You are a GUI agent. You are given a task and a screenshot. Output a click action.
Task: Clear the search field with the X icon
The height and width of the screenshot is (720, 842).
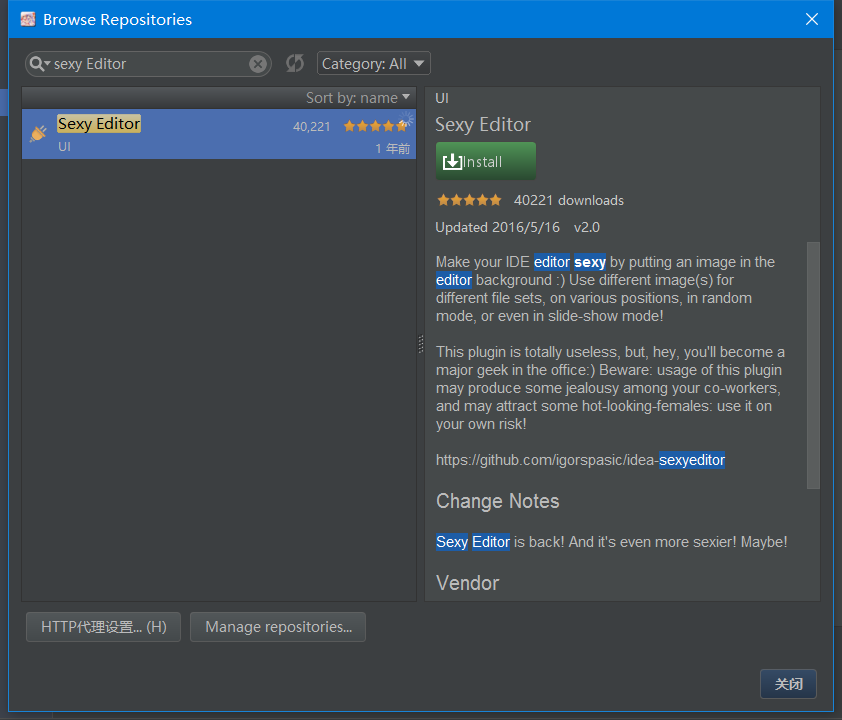tap(258, 64)
